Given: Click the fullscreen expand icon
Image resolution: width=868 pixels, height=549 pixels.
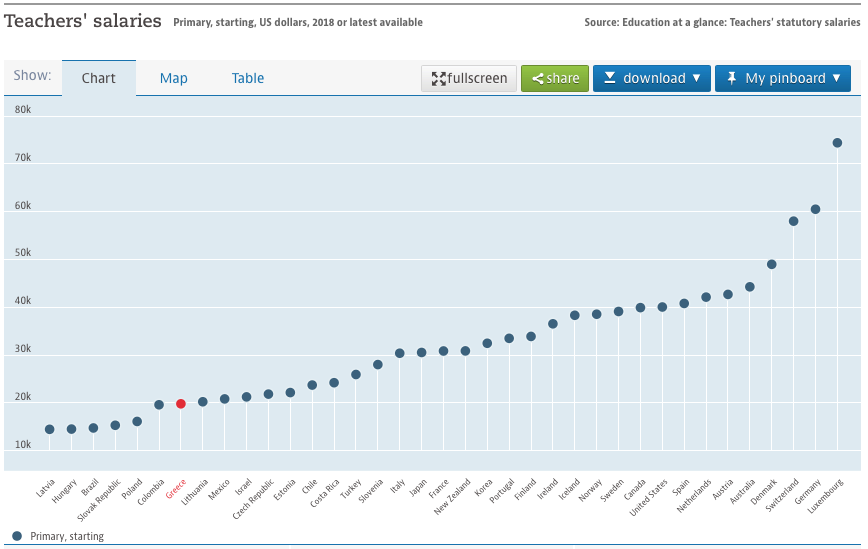Looking at the screenshot, I should [438, 79].
